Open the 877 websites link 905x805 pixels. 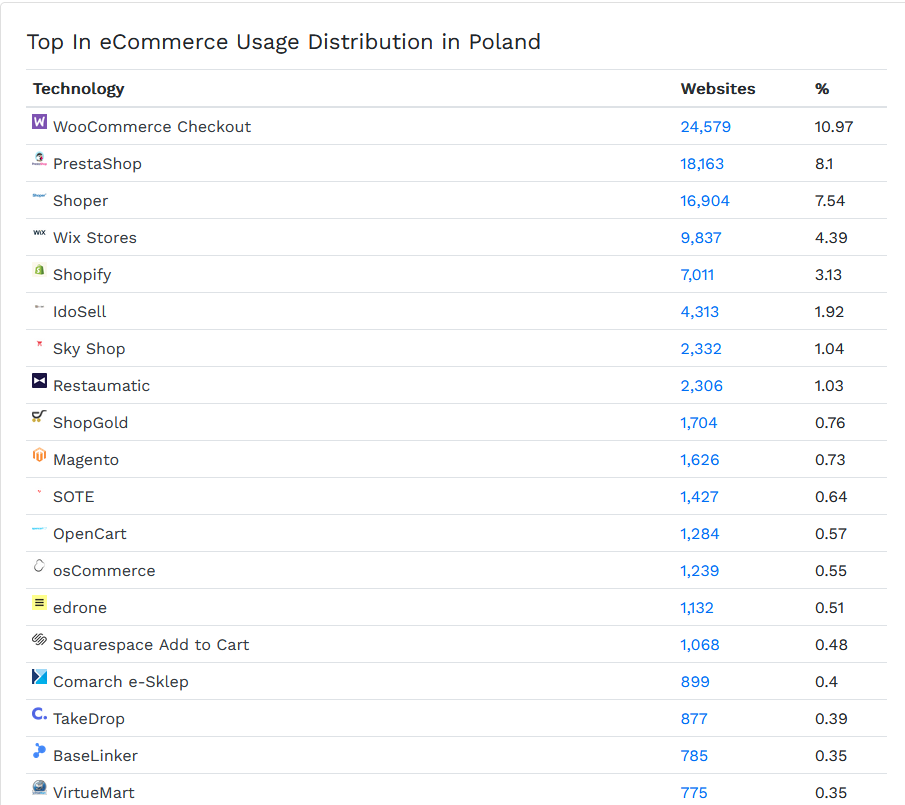[x=694, y=718]
